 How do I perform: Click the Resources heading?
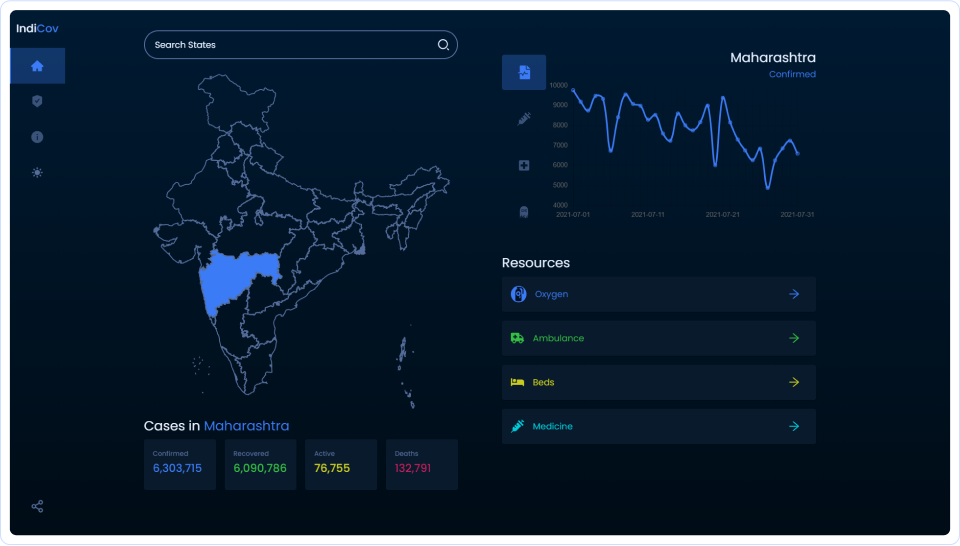(536, 263)
